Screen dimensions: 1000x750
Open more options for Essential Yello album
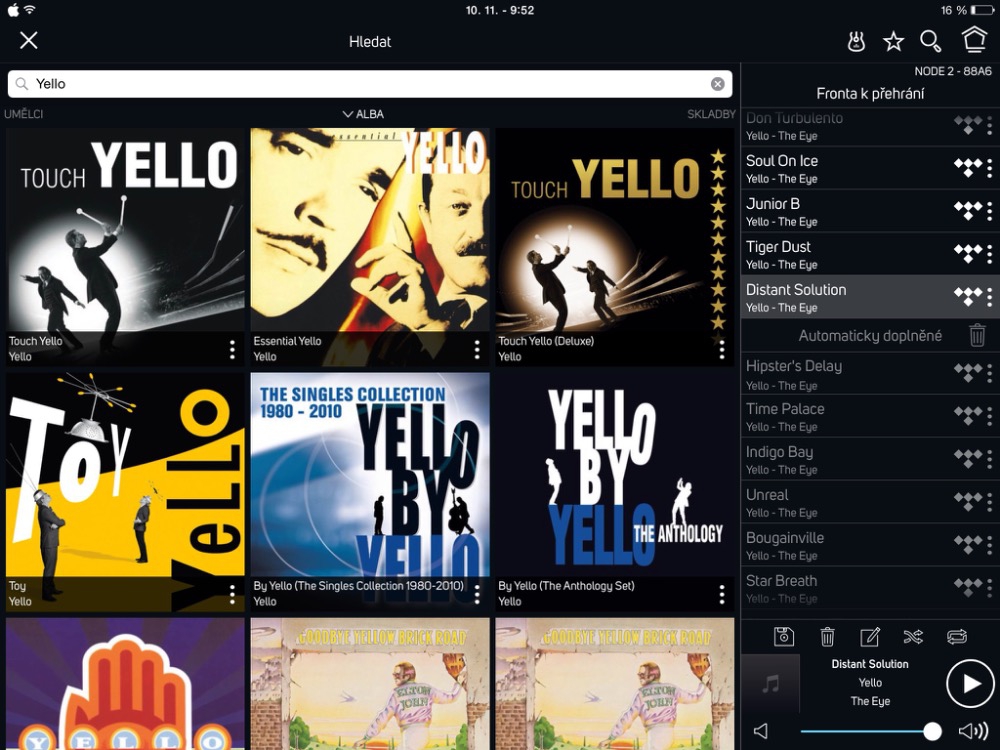477,349
